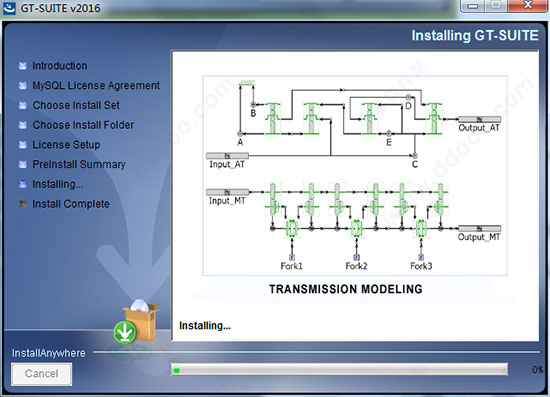
Task: Select the Install Complete step label
Action: click(71, 204)
